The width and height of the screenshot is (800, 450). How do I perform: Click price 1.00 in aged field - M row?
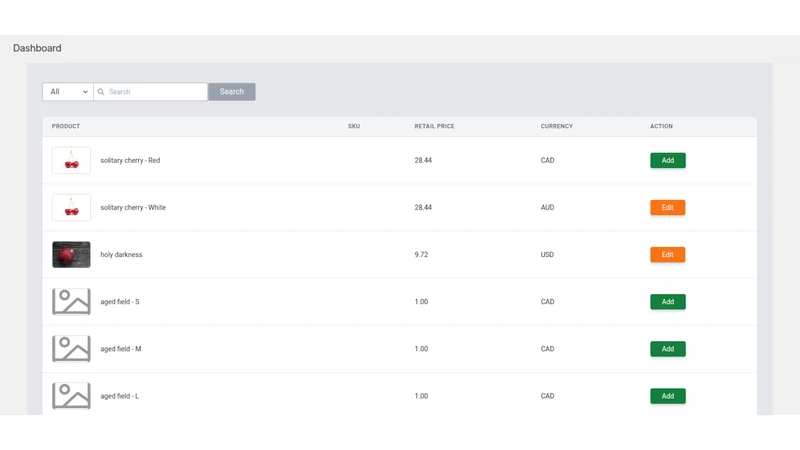pos(421,349)
